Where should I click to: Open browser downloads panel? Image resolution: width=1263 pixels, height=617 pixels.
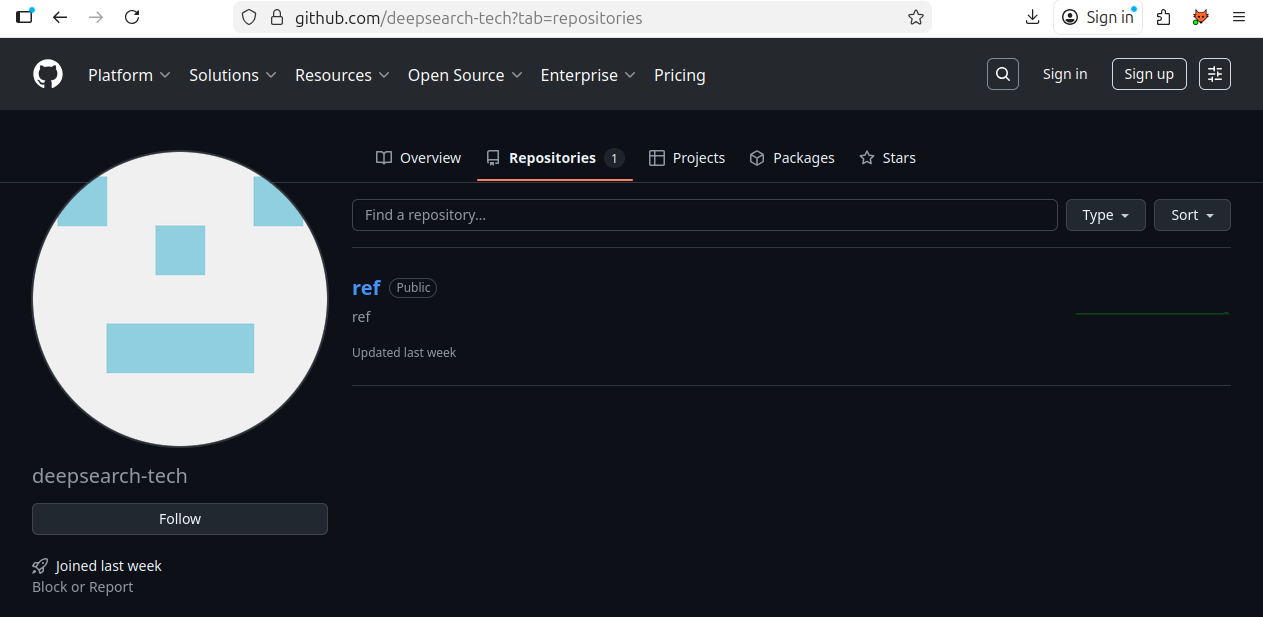[1032, 17]
